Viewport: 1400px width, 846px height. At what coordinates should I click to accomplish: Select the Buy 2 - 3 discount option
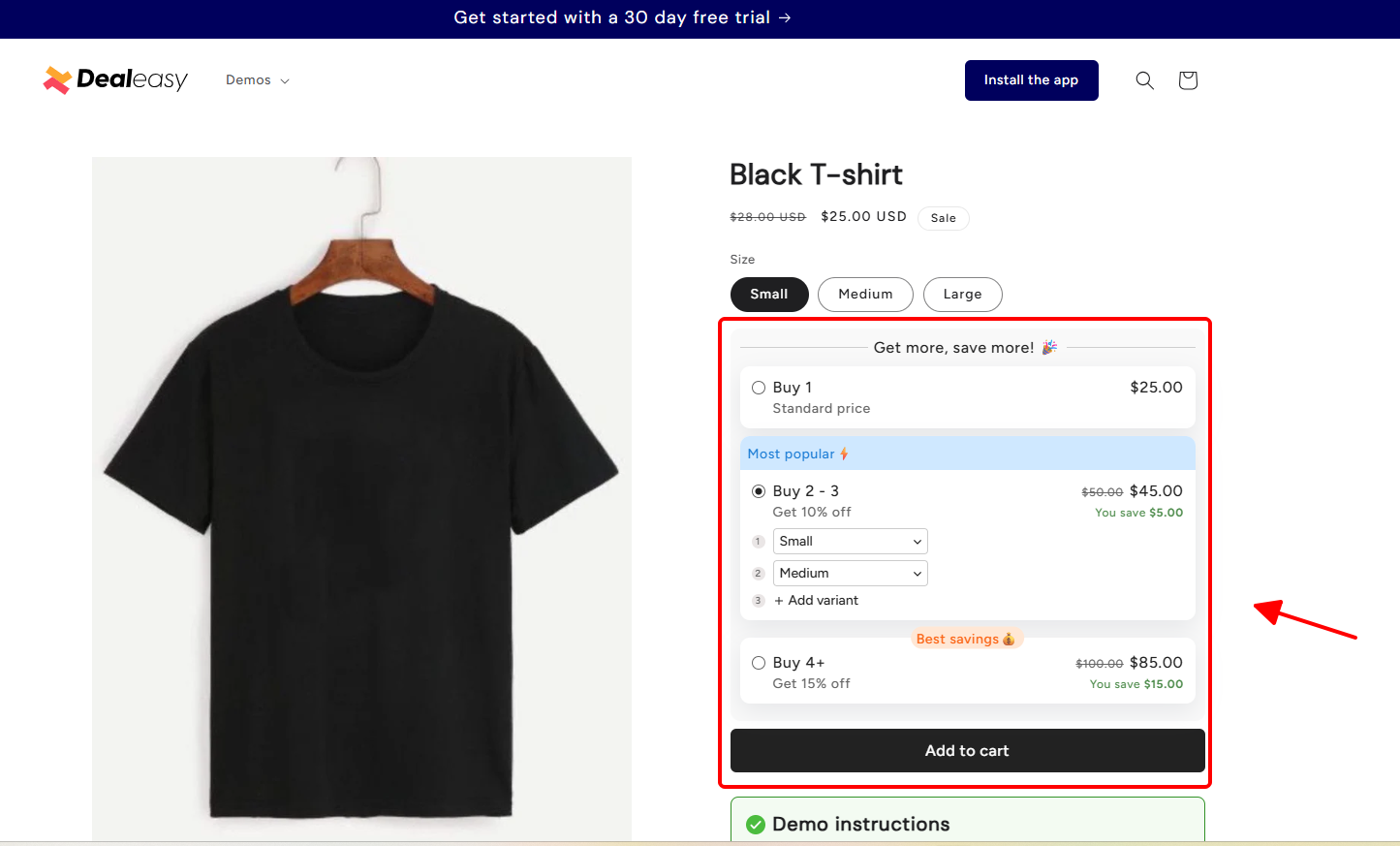tap(759, 491)
